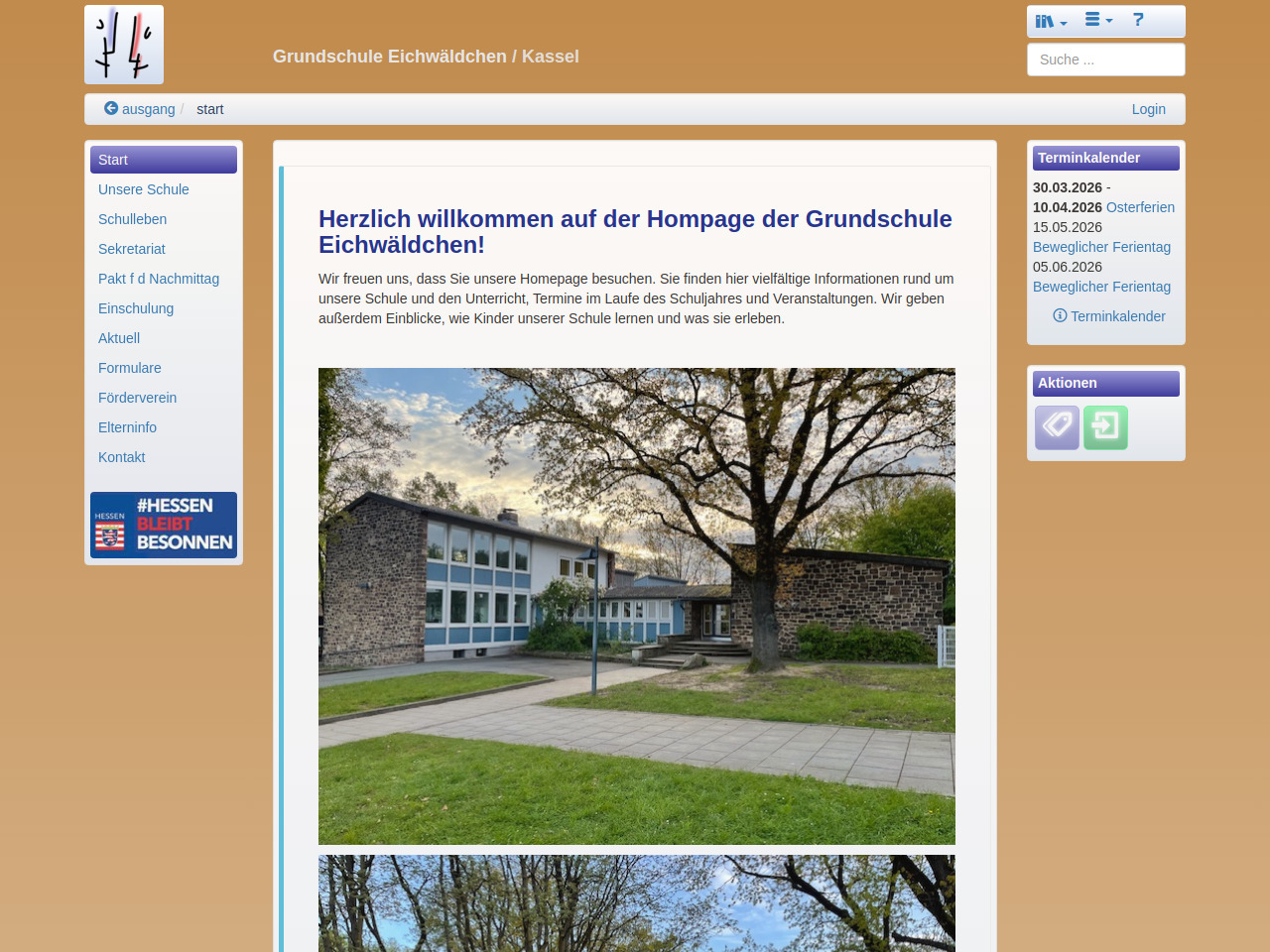Expand the hamburger list menu dropdown
The width and height of the screenshot is (1270, 952).
(1097, 20)
